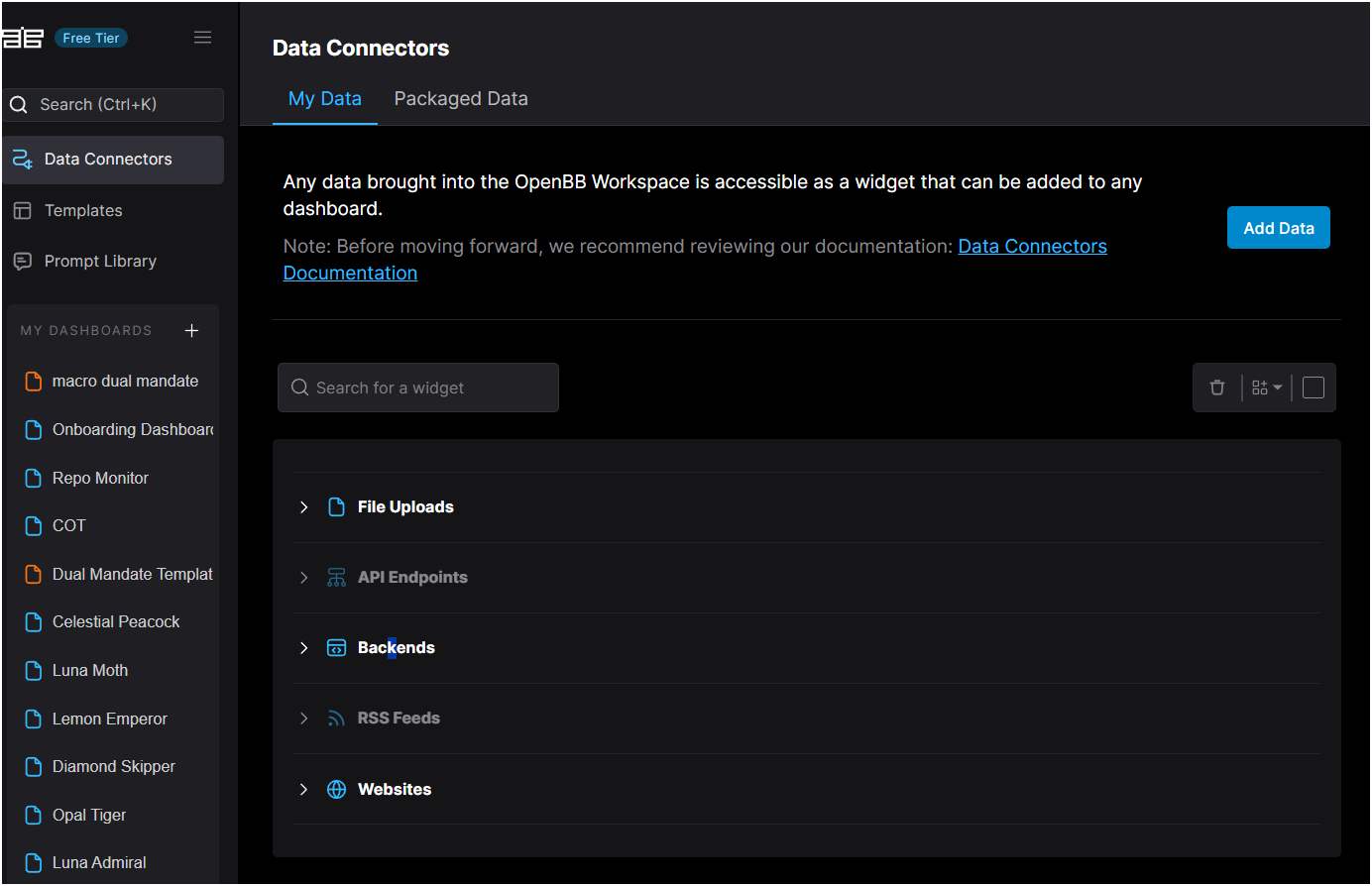
Task: Open the Diamond Skipper dashboard
Action: (114, 767)
